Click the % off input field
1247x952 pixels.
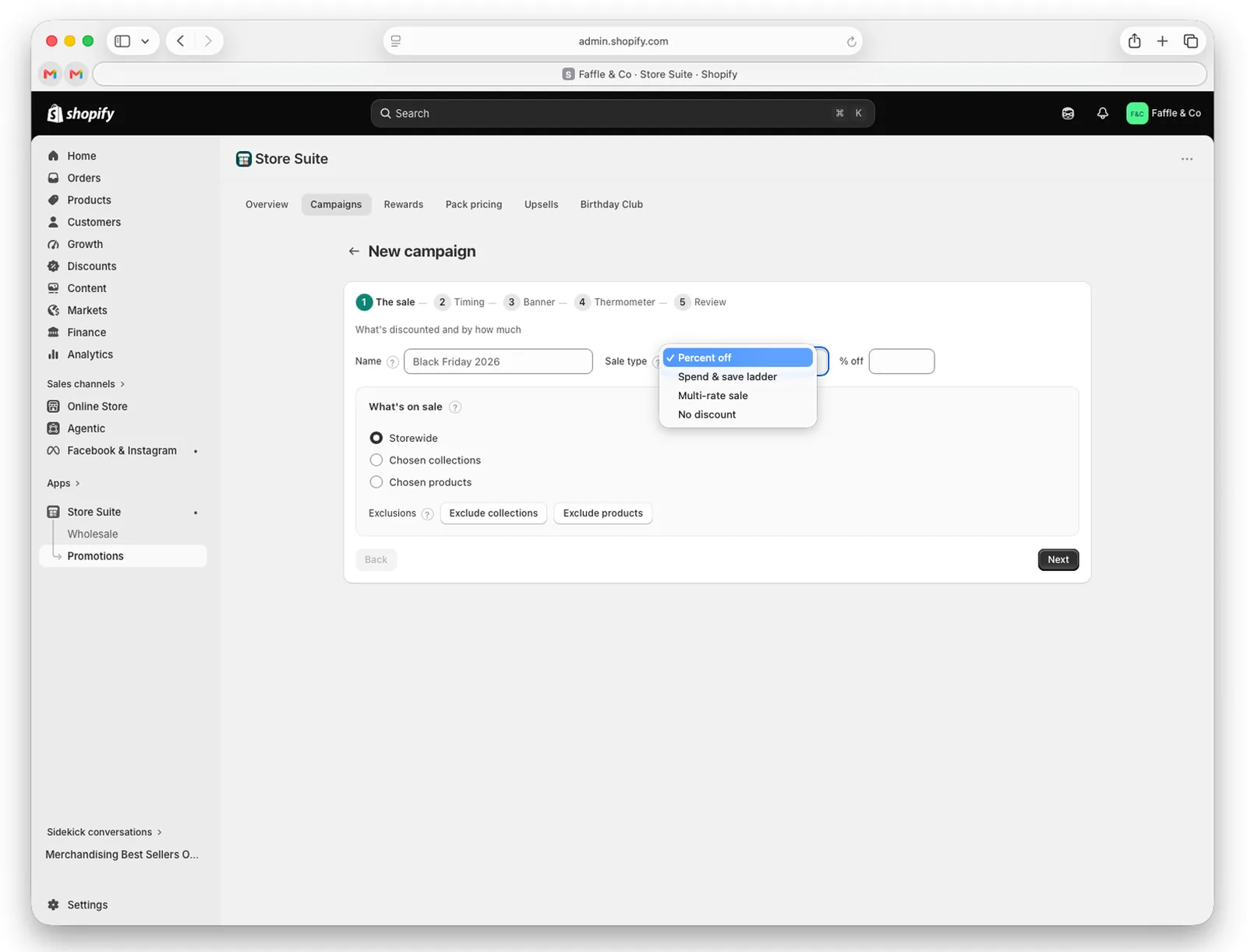pyautogui.click(x=902, y=361)
